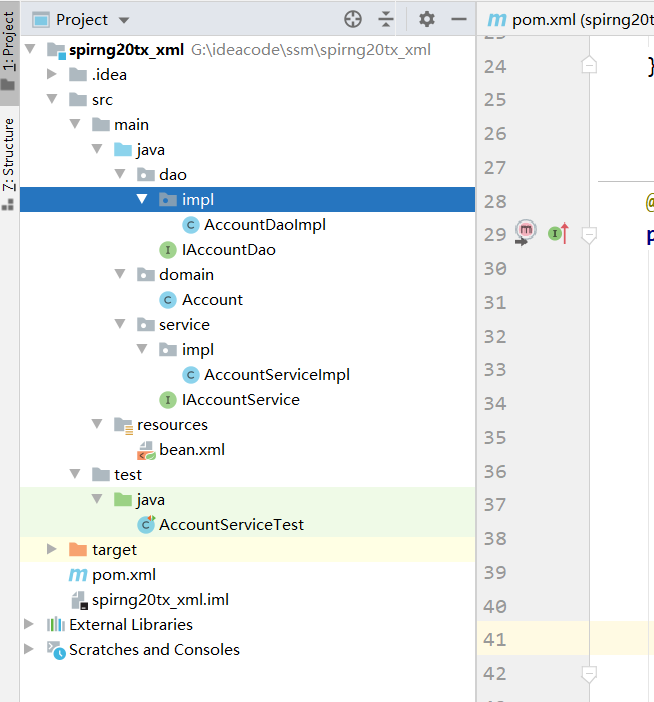This screenshot has height=702, width=654.
Task: Expand External Libraries node
Action: (29, 624)
